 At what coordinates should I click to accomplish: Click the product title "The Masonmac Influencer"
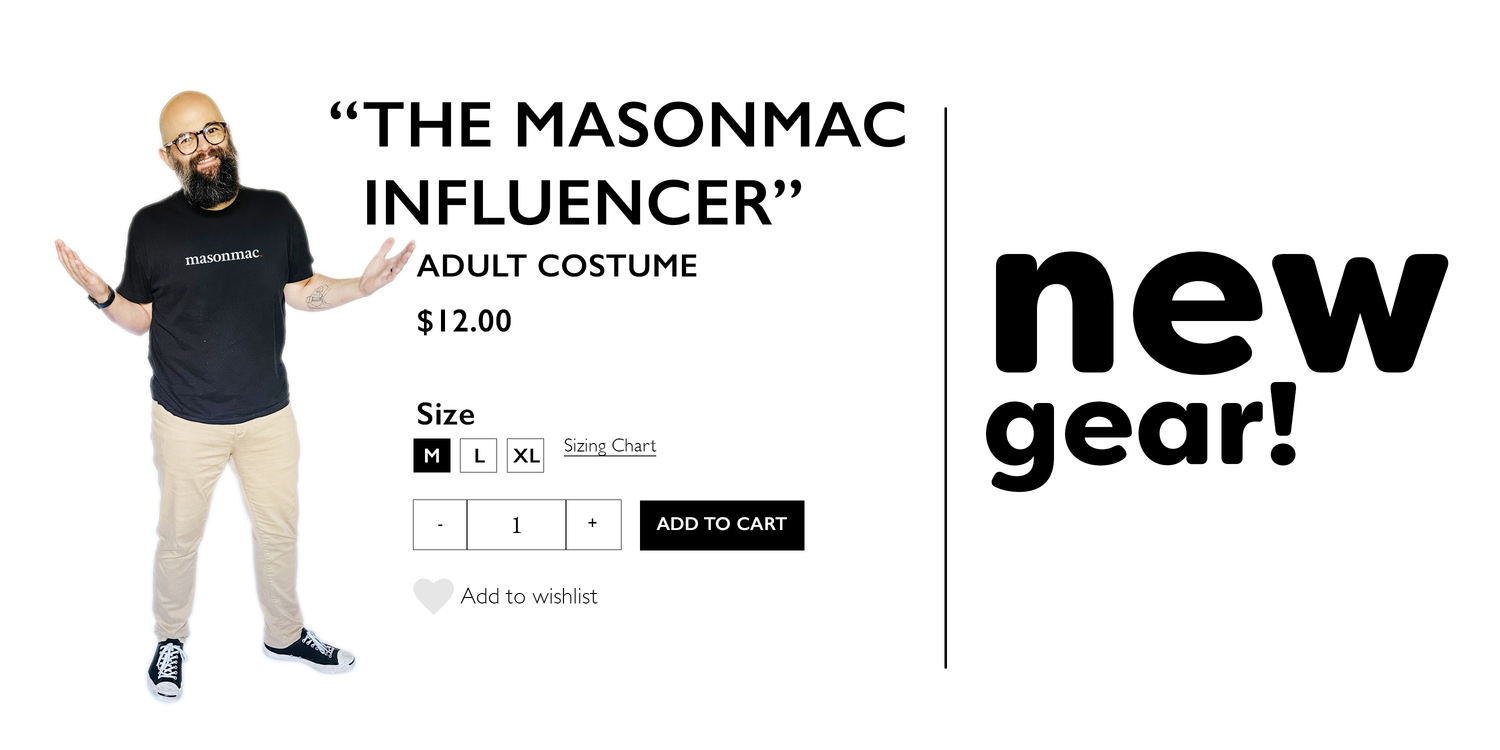(616, 165)
